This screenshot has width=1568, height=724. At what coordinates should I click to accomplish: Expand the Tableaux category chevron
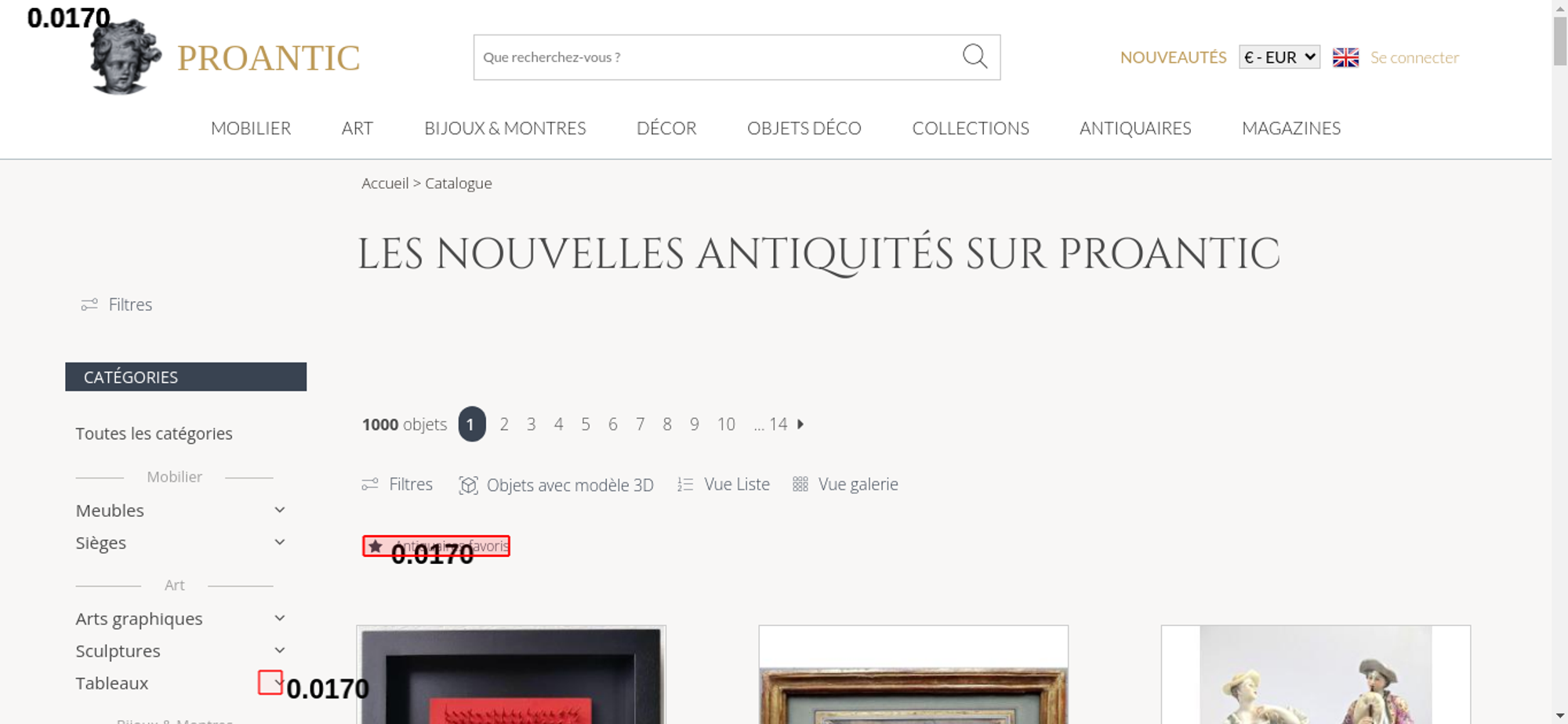279,682
